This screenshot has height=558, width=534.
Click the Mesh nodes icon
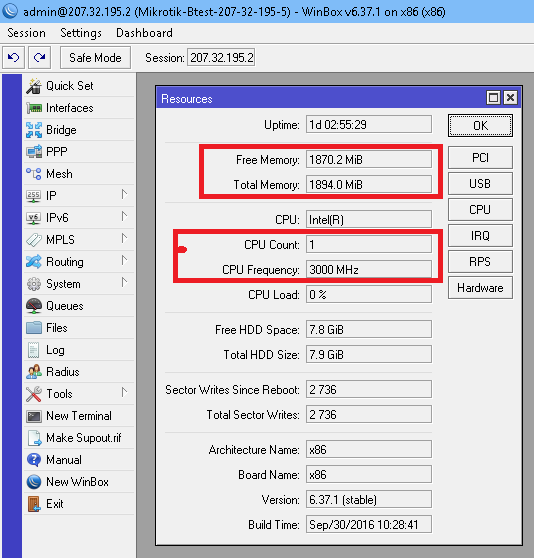pyautogui.click(x=34, y=174)
